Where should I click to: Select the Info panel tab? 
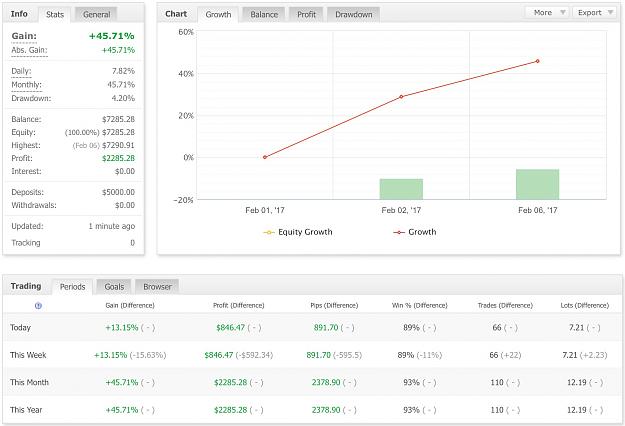(19, 14)
